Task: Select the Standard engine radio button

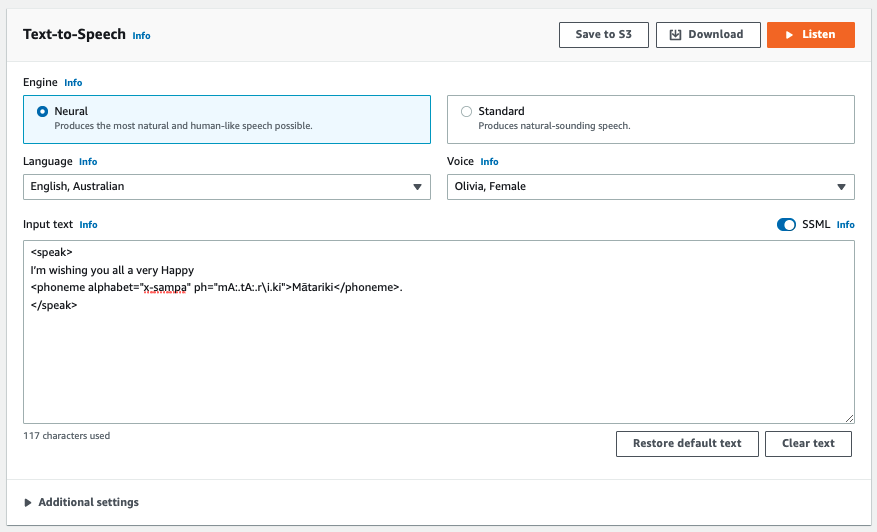Action: pos(467,112)
